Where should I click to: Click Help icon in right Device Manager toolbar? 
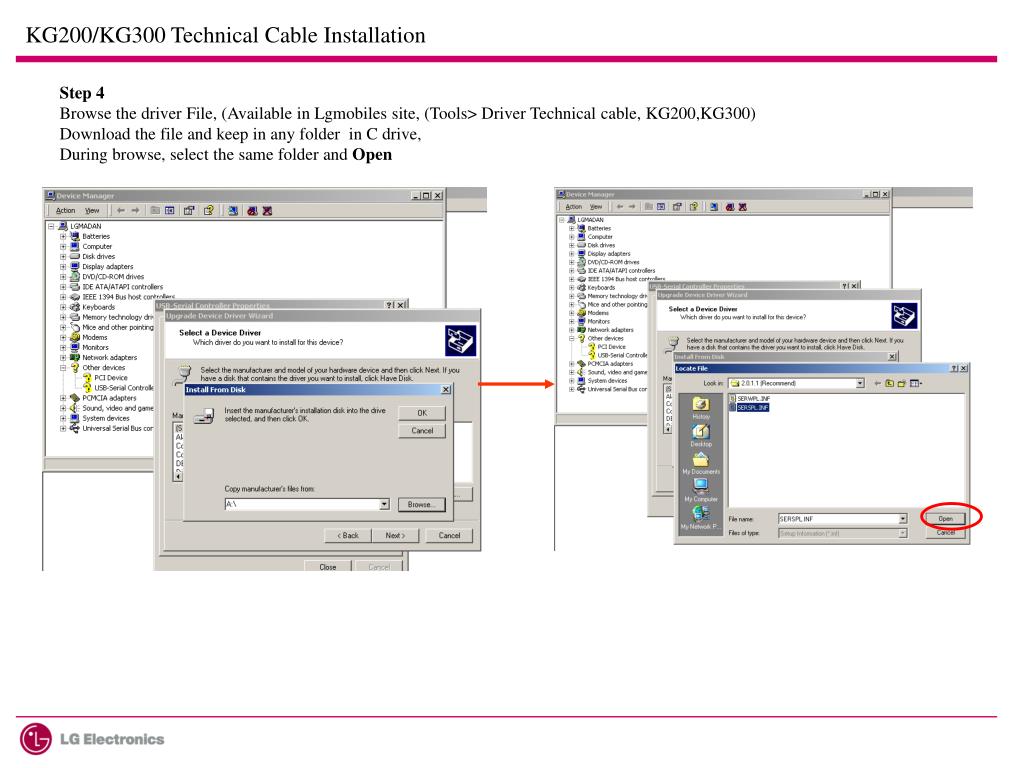point(694,206)
